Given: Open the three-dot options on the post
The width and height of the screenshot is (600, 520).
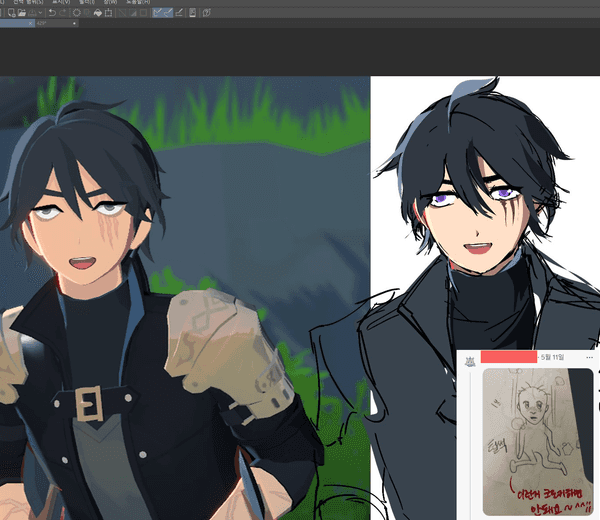Looking at the screenshot, I should point(589,357).
